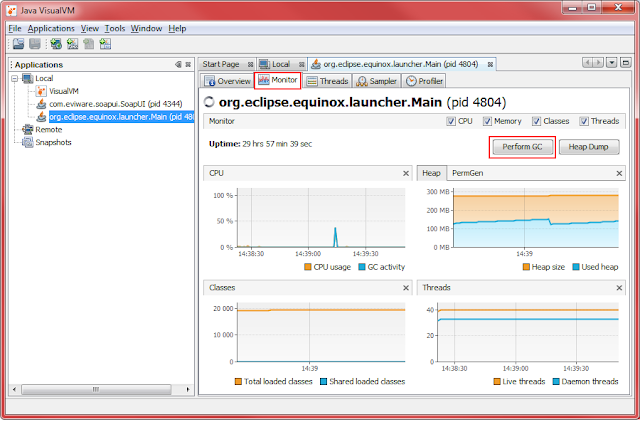Click the disabled Save toolbar icon
This screenshot has height=427, width=640.
tap(35, 44)
